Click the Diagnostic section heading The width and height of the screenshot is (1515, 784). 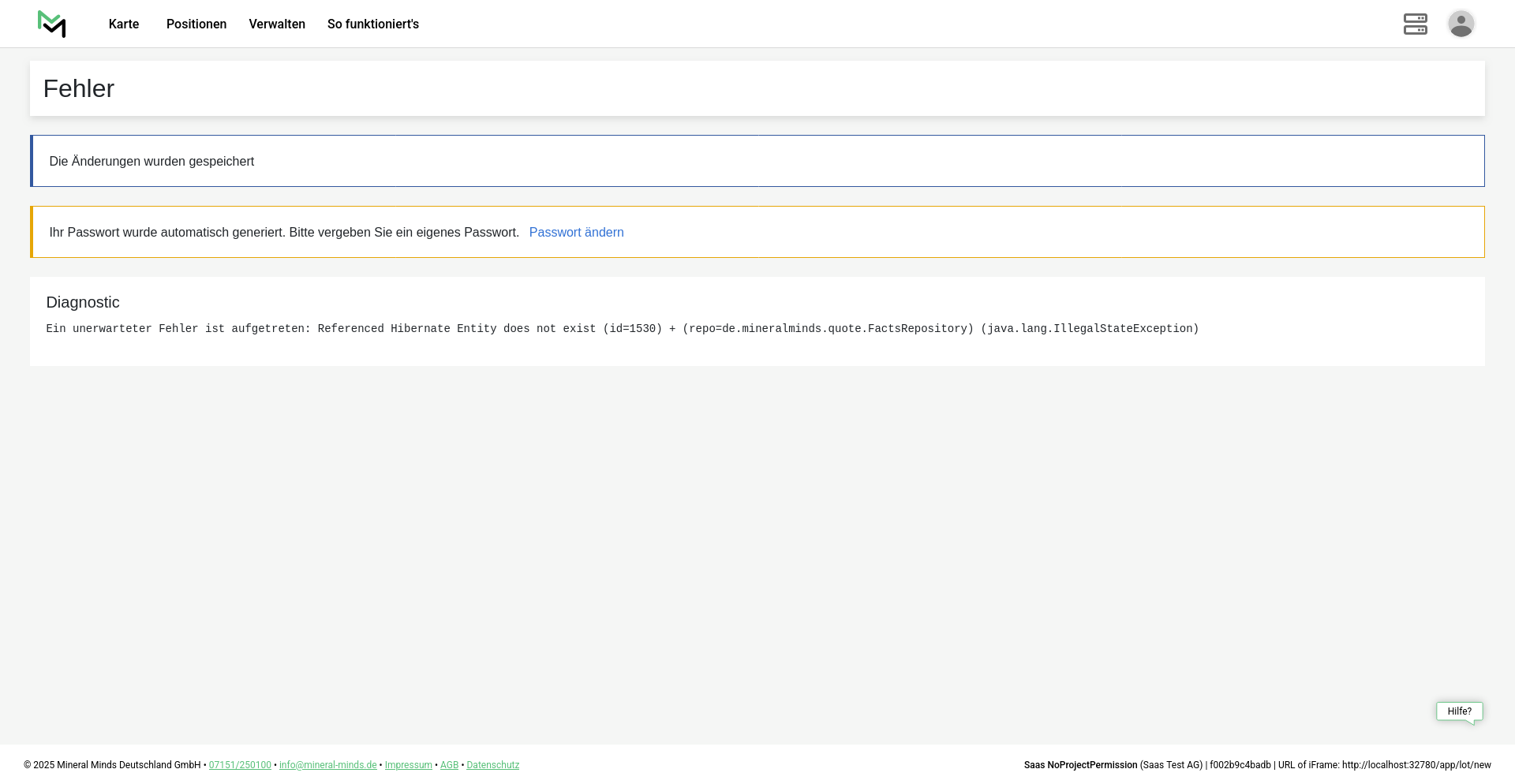click(x=83, y=303)
